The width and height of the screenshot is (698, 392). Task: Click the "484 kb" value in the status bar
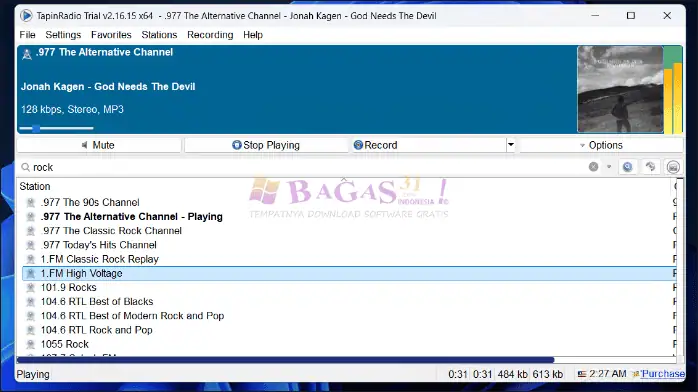(x=513, y=374)
